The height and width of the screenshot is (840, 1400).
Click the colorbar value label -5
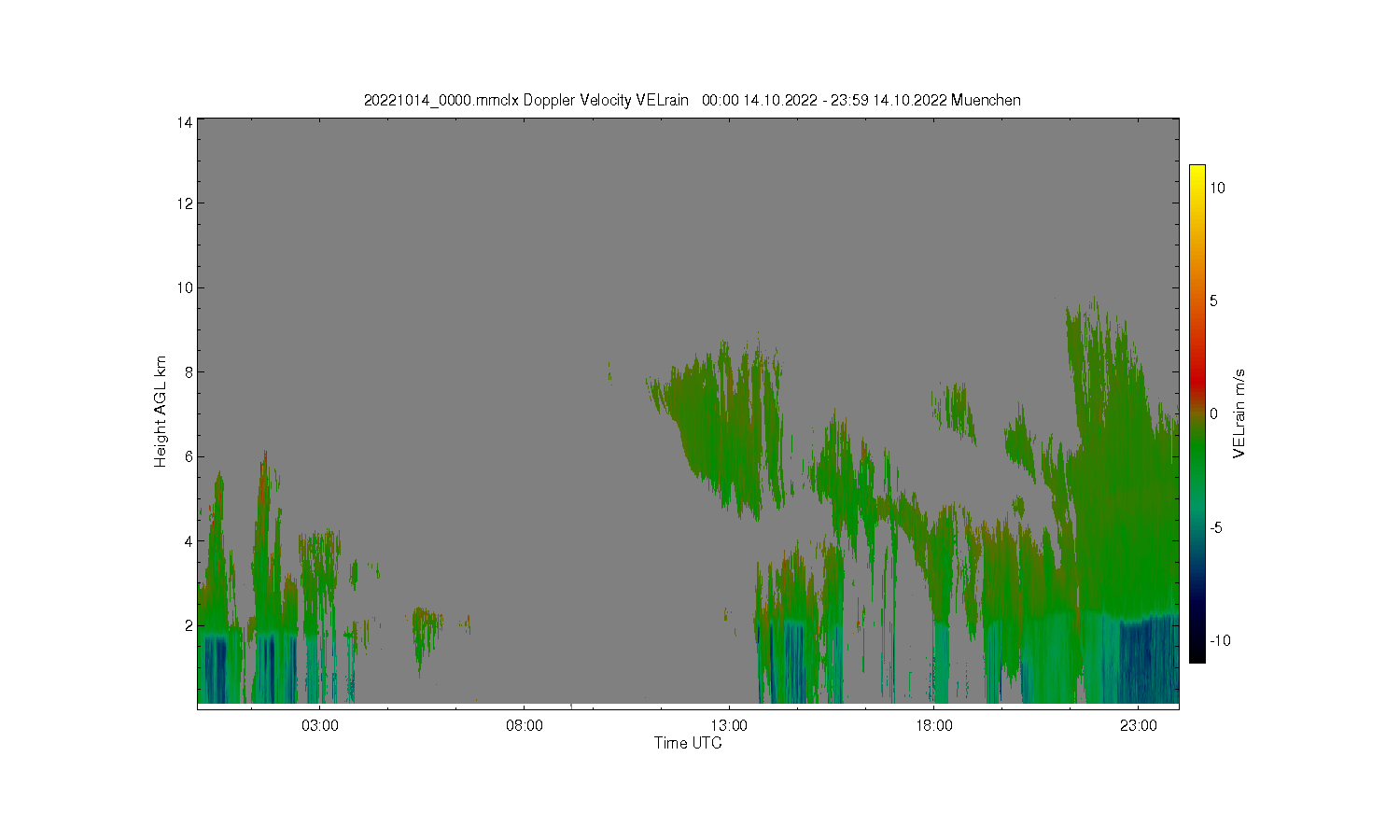point(1216,527)
